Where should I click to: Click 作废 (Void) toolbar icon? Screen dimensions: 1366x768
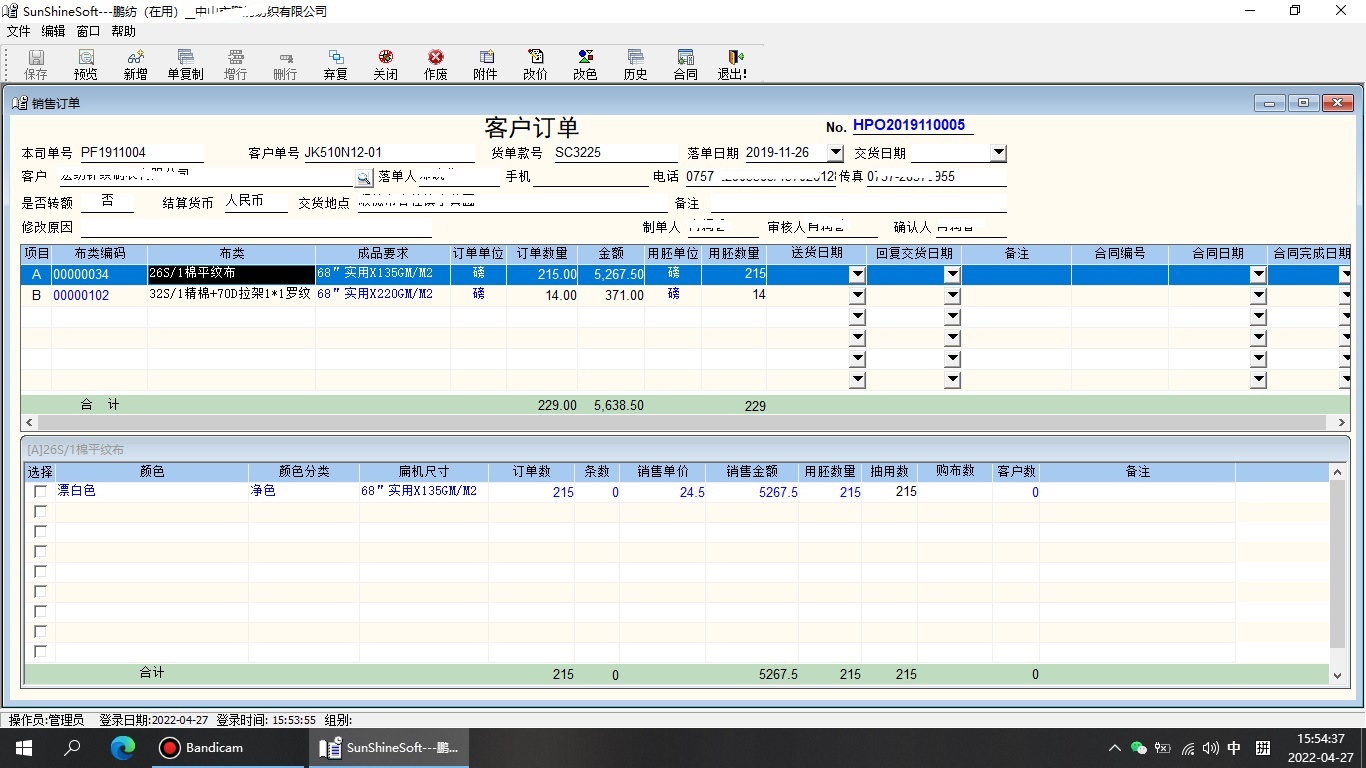coord(435,65)
